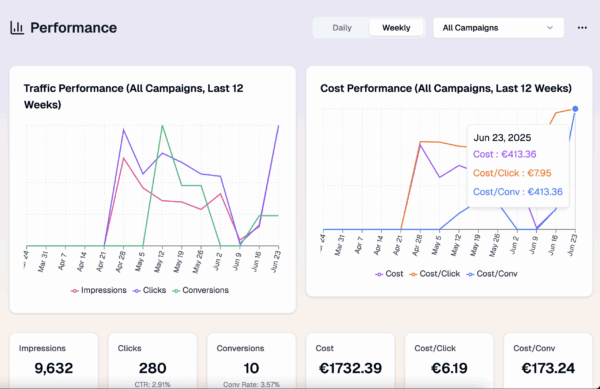Screen dimensions: 600x389
Task: Click the Clicks 280 stat card
Action: [x=152, y=361]
